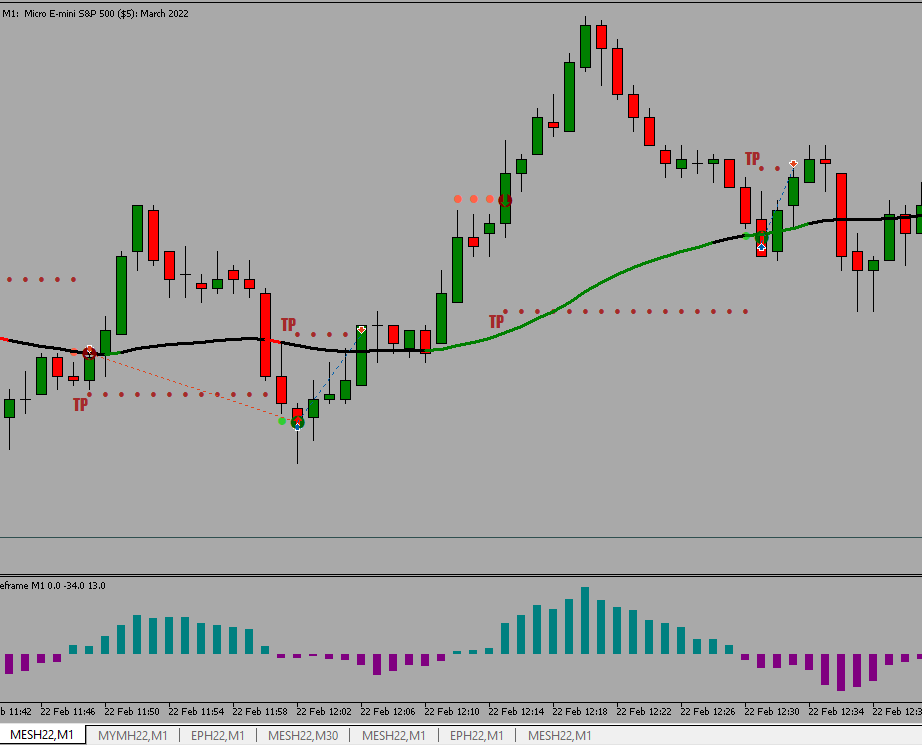Image resolution: width=922 pixels, height=746 pixels.
Task: Click the '22 Feb 12:06' time axis label
Action: pos(387,711)
